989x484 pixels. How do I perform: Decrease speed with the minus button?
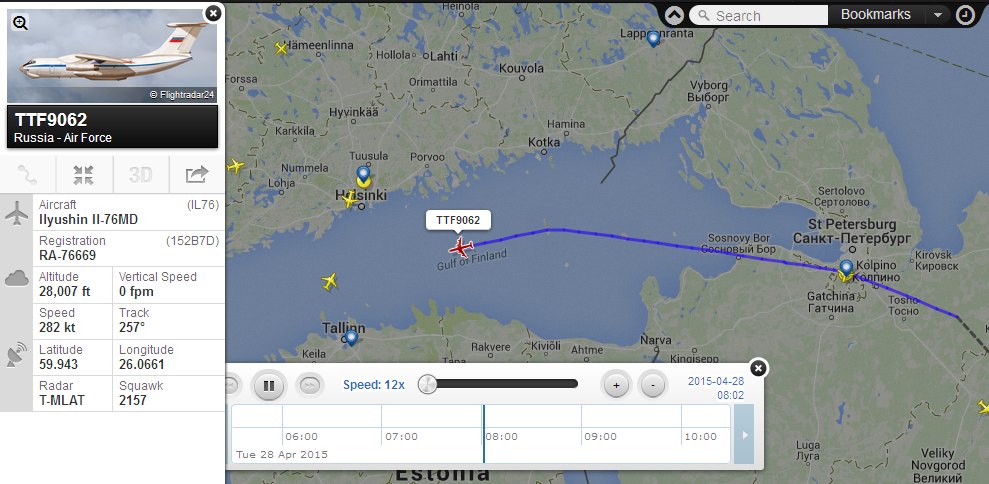[653, 384]
